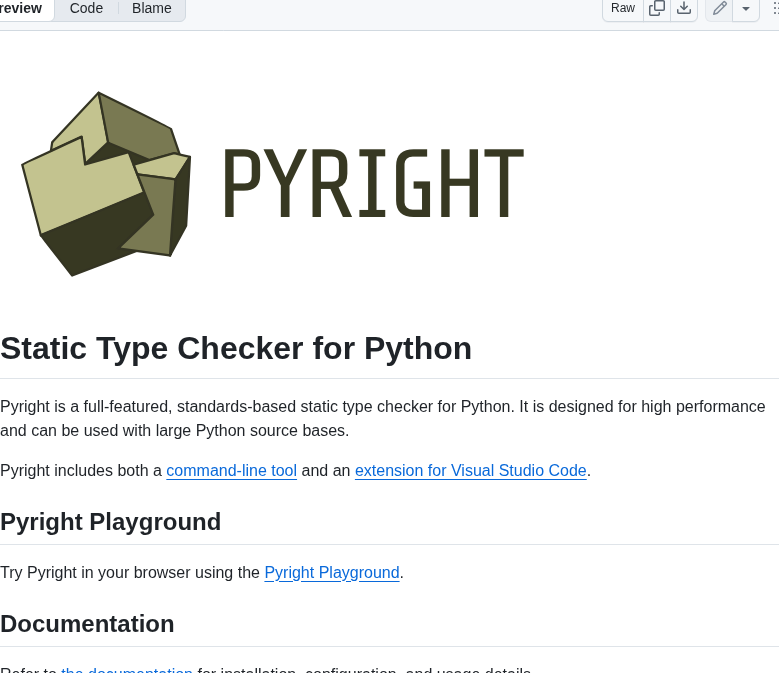Copy raw file contents icon

(x=657, y=8)
